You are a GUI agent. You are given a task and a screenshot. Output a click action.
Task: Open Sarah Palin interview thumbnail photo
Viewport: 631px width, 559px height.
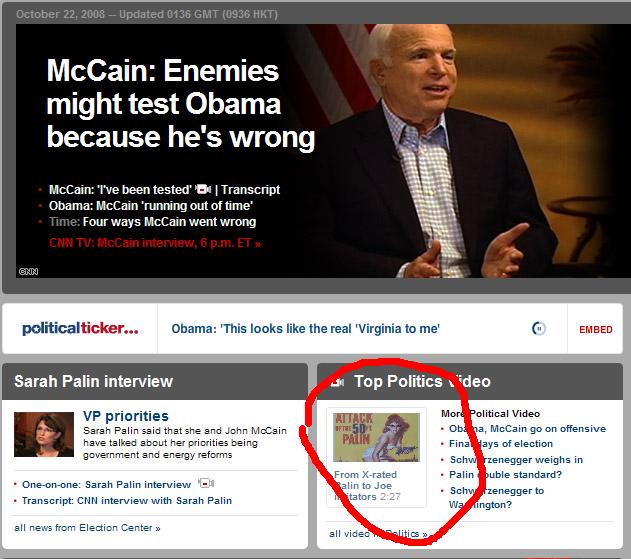[44, 434]
